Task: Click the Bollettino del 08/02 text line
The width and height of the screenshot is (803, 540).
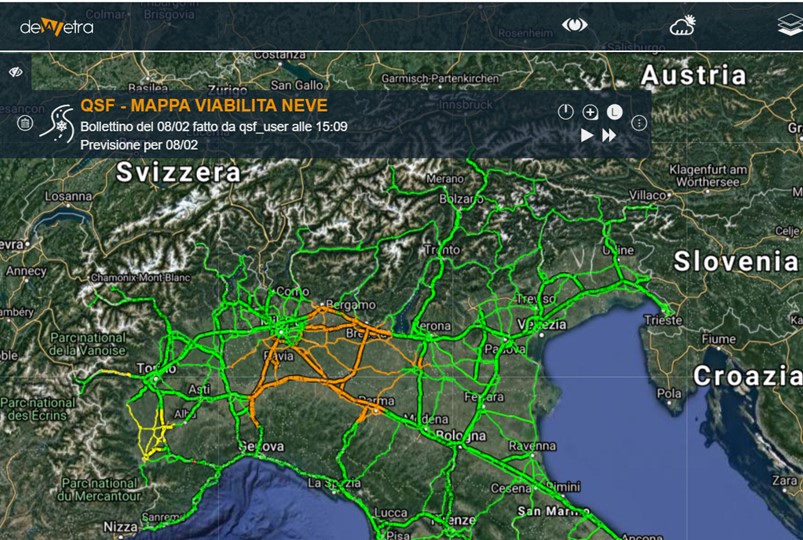Action: point(213,127)
